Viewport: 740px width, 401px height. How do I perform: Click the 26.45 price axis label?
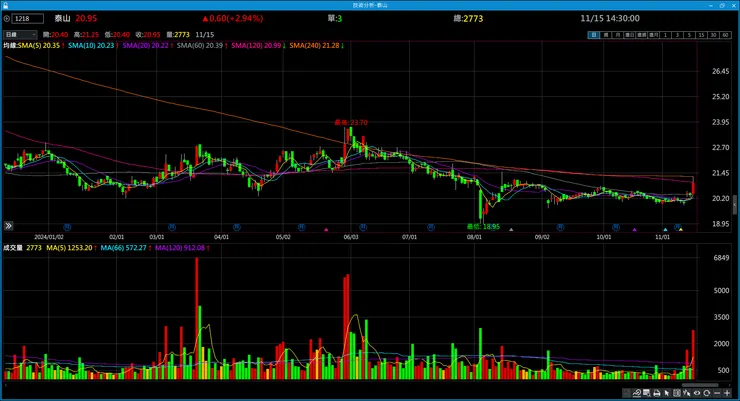(720, 71)
